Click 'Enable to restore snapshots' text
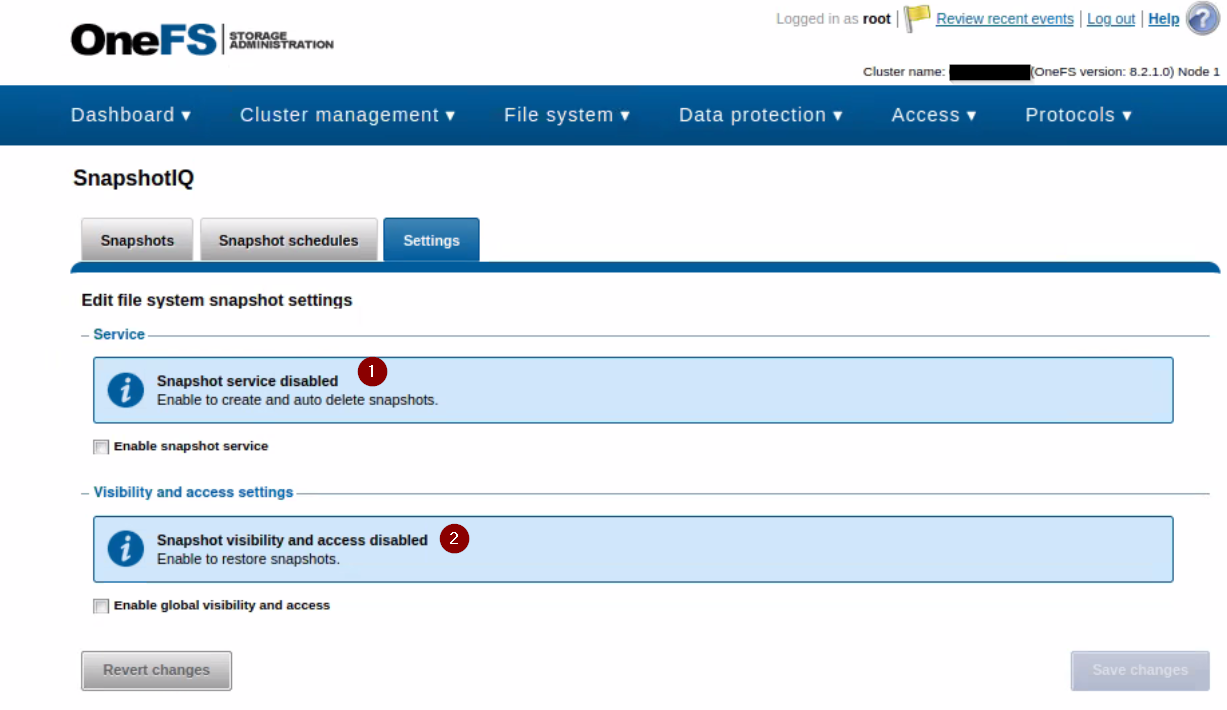Image resolution: width=1227 pixels, height=710 pixels. click(x=248, y=559)
